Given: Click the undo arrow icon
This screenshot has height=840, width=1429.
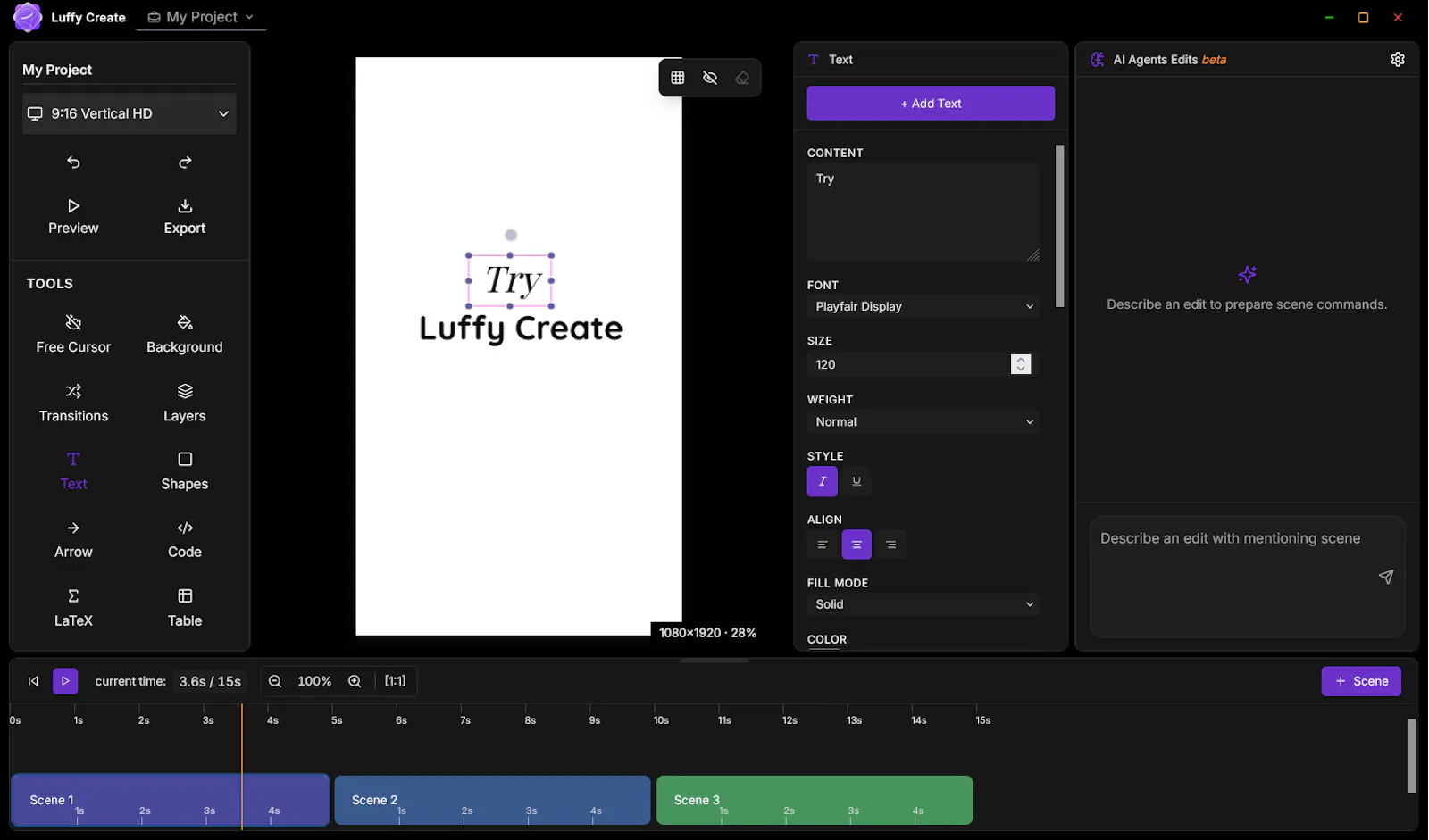Looking at the screenshot, I should tap(73, 162).
